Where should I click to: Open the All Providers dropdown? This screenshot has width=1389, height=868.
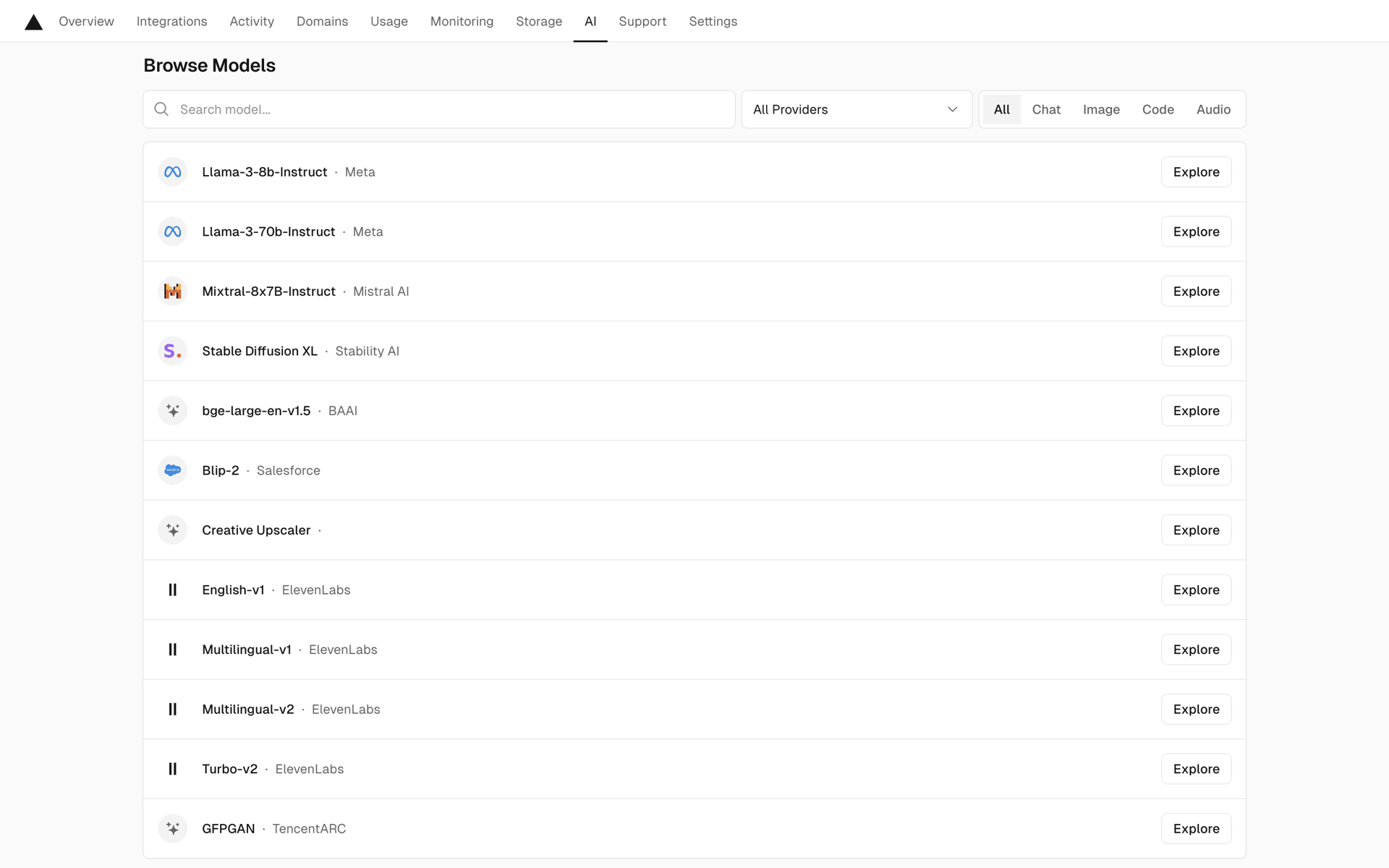(857, 109)
